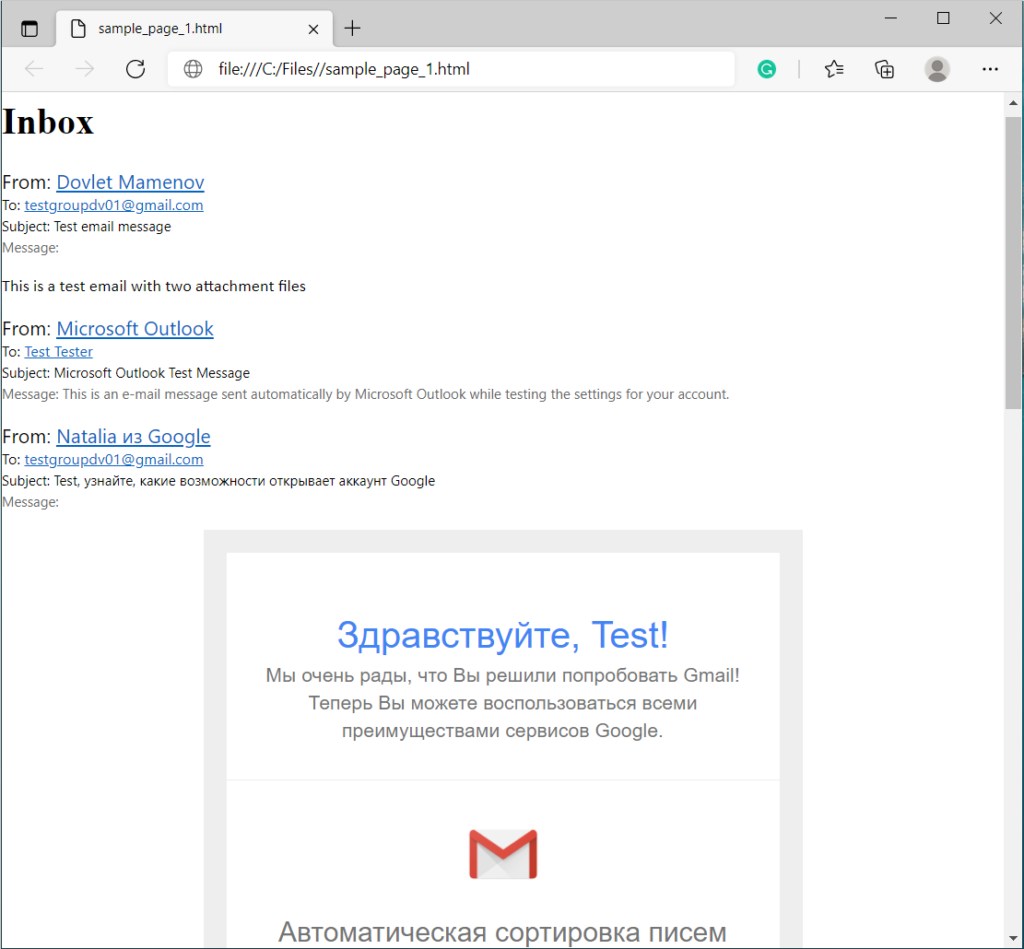Viewport: 1024px width, 949px height.
Task: Click first testgroupdv01@gmail.com recipient link
Action: [x=114, y=205]
